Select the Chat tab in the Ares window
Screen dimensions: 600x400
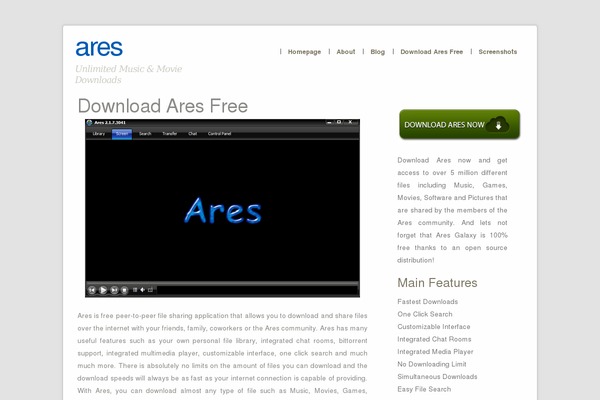pos(192,134)
